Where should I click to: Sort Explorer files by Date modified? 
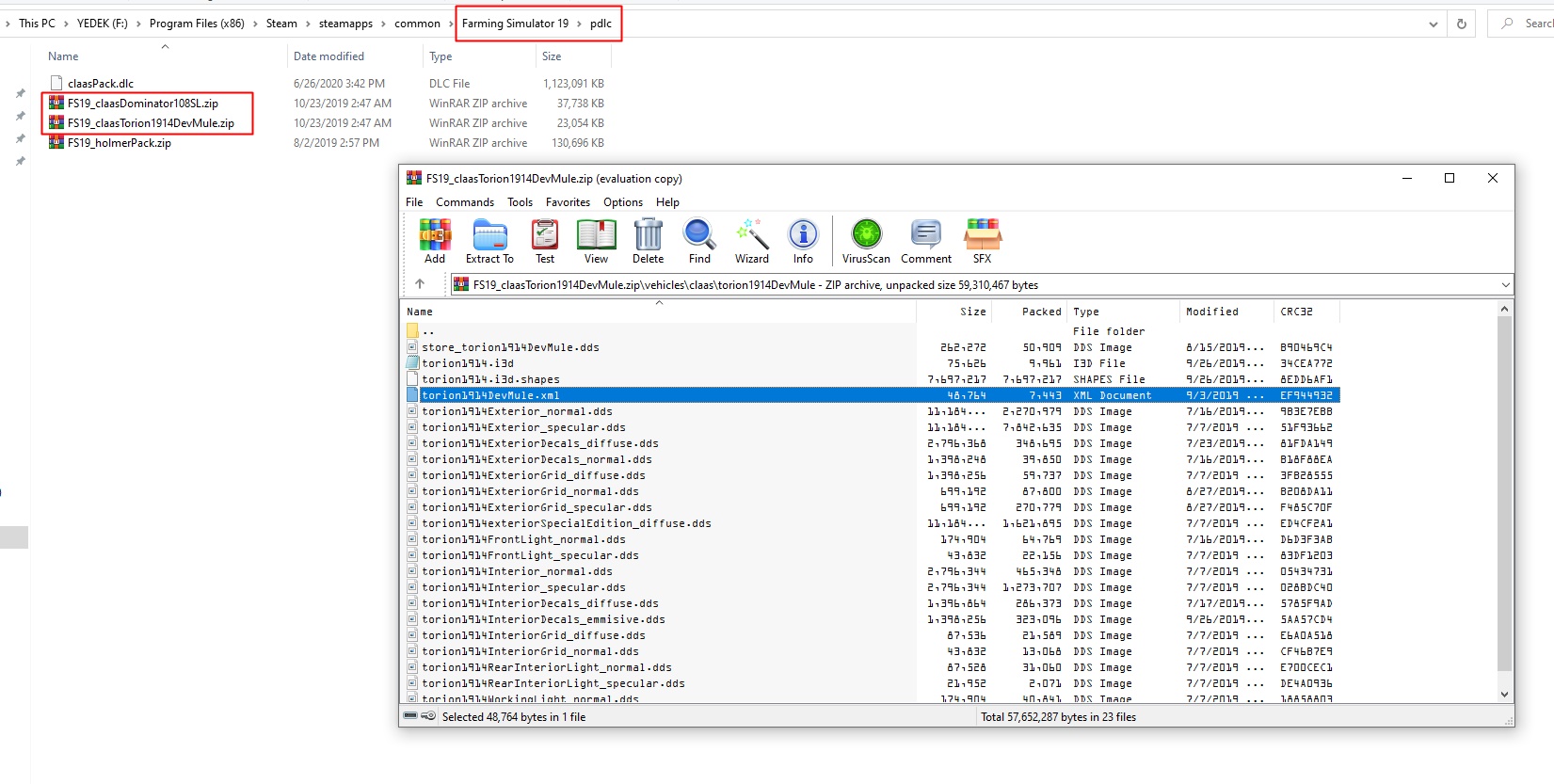(x=328, y=56)
